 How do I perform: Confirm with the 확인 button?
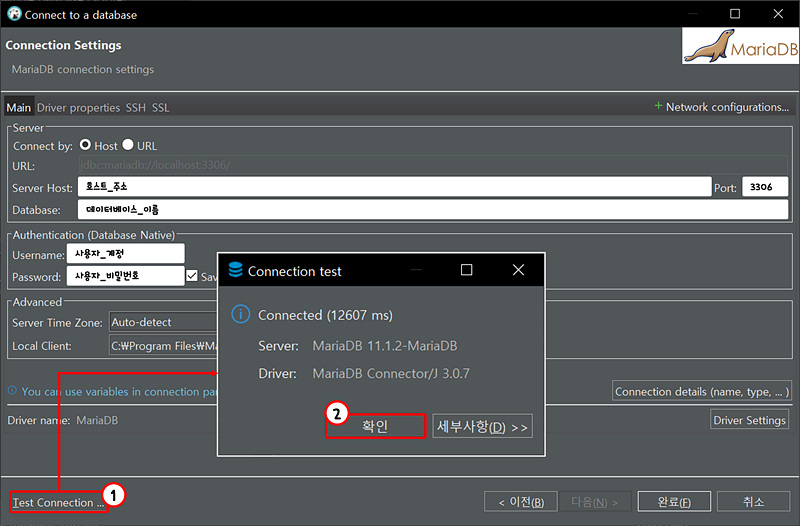(x=375, y=426)
